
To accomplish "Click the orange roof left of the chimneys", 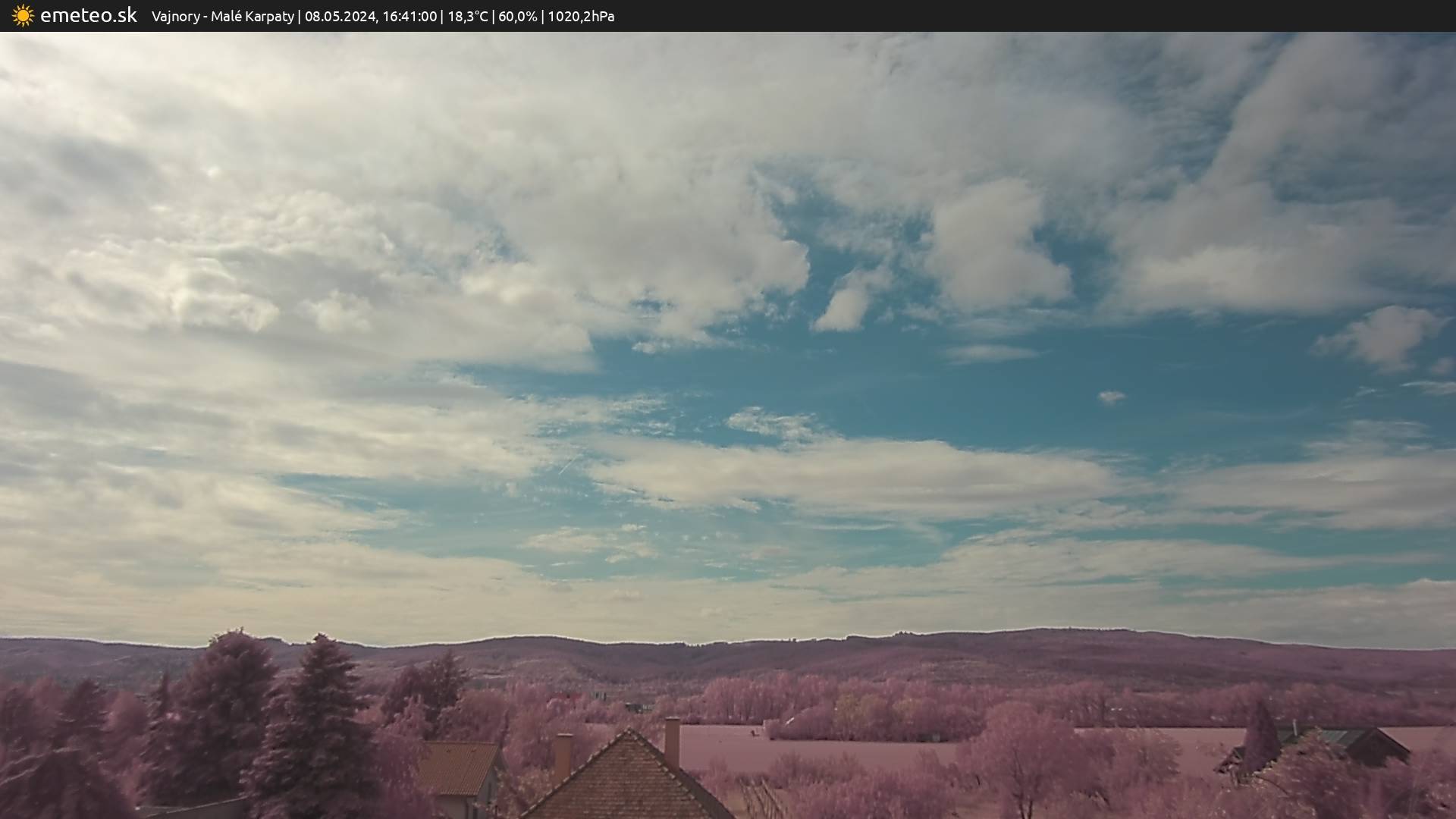I will [x=457, y=767].
